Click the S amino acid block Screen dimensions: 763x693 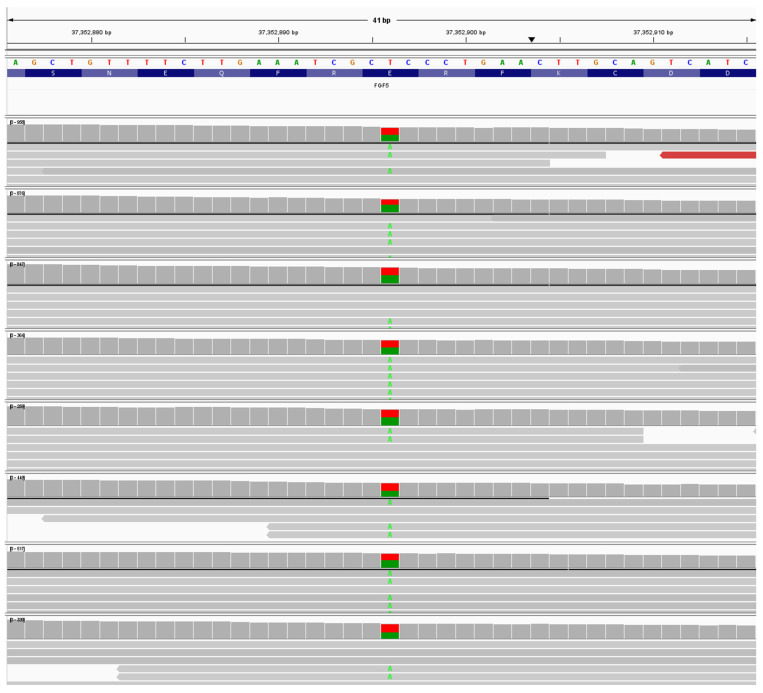tap(53, 73)
